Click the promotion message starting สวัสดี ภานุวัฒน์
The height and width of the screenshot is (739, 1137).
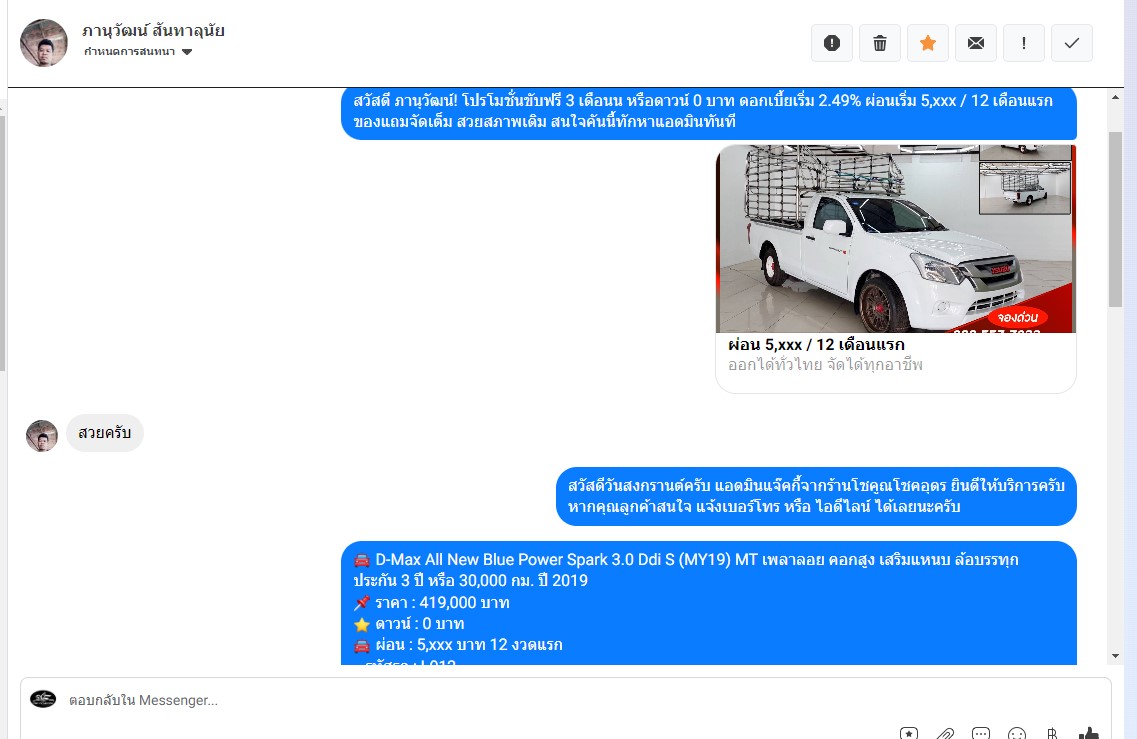(708, 112)
